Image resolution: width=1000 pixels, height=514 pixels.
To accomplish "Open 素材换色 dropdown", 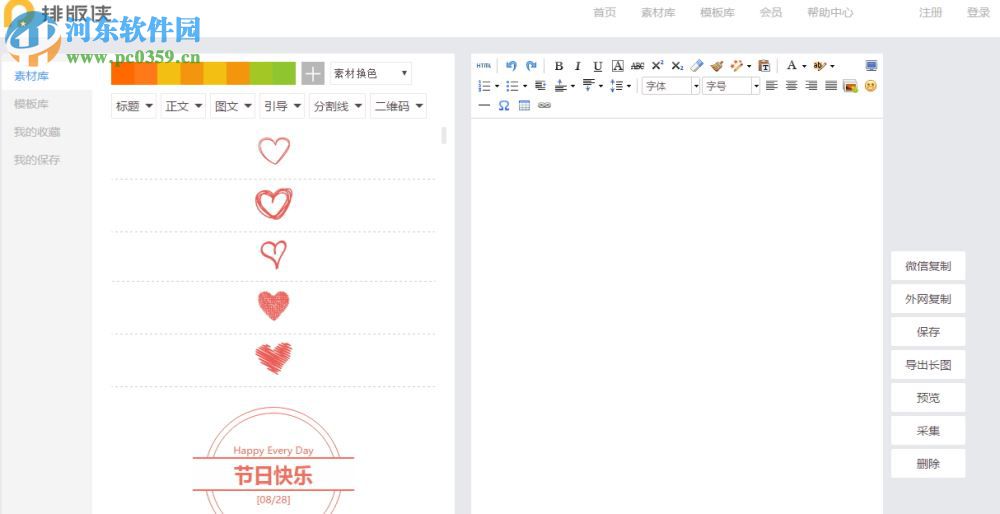I will (x=371, y=73).
